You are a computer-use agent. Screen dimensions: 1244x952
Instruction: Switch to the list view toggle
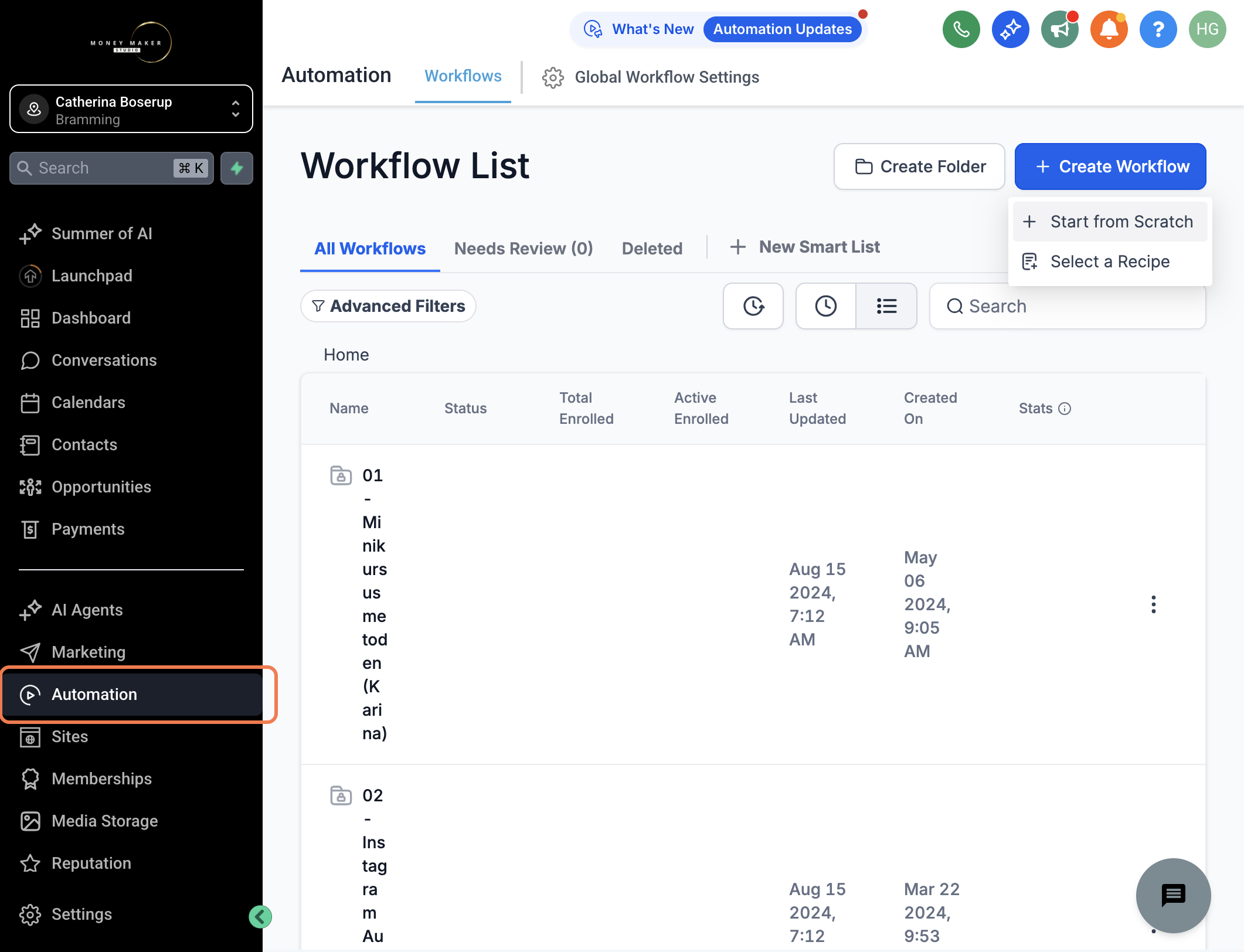886,306
